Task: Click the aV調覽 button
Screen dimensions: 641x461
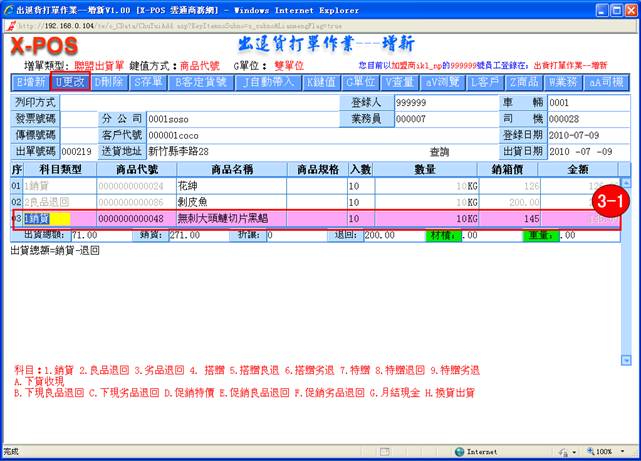Action: [x=444, y=82]
